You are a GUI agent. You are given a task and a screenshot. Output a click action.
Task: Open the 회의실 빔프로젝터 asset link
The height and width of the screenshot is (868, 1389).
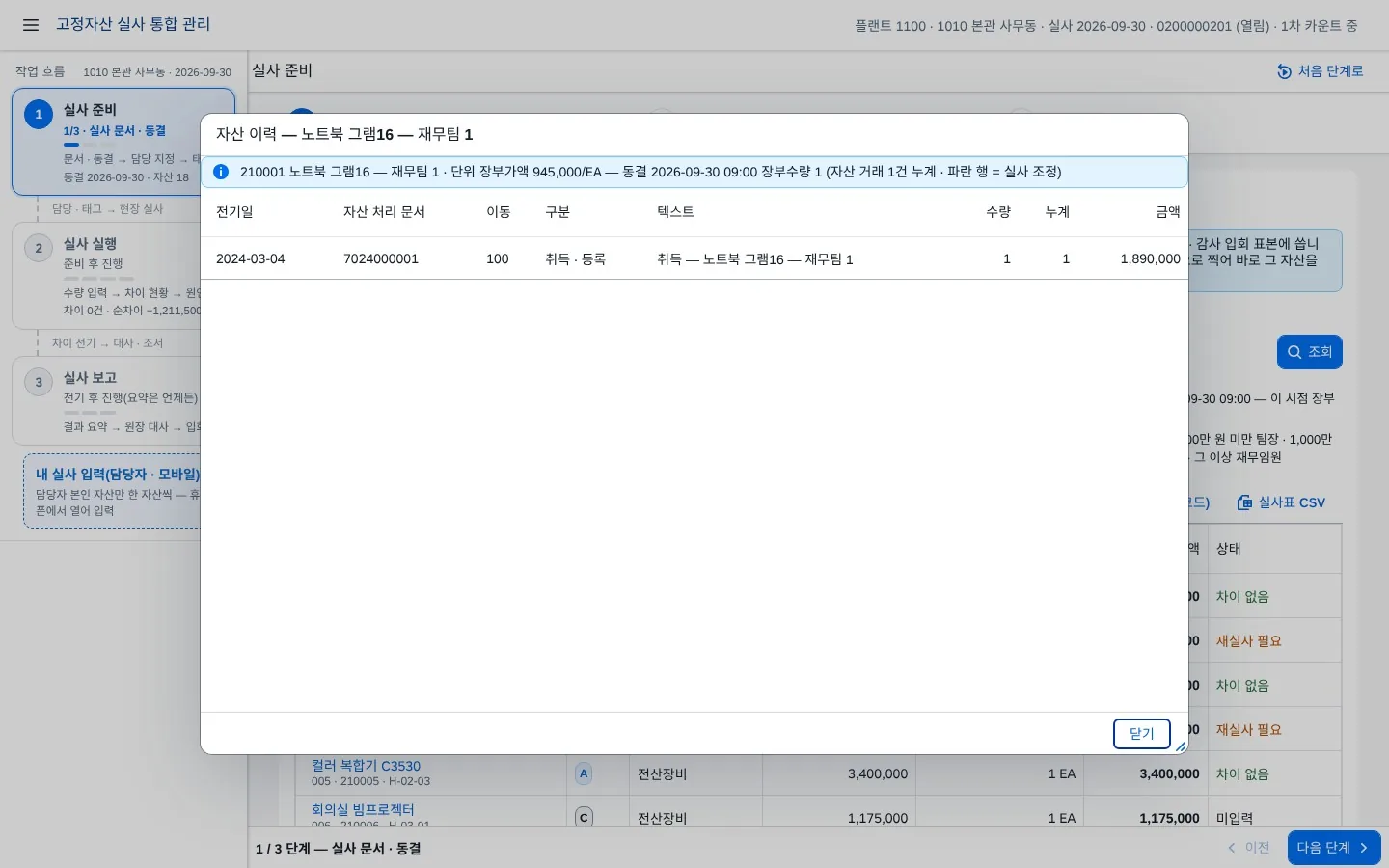tap(363, 809)
